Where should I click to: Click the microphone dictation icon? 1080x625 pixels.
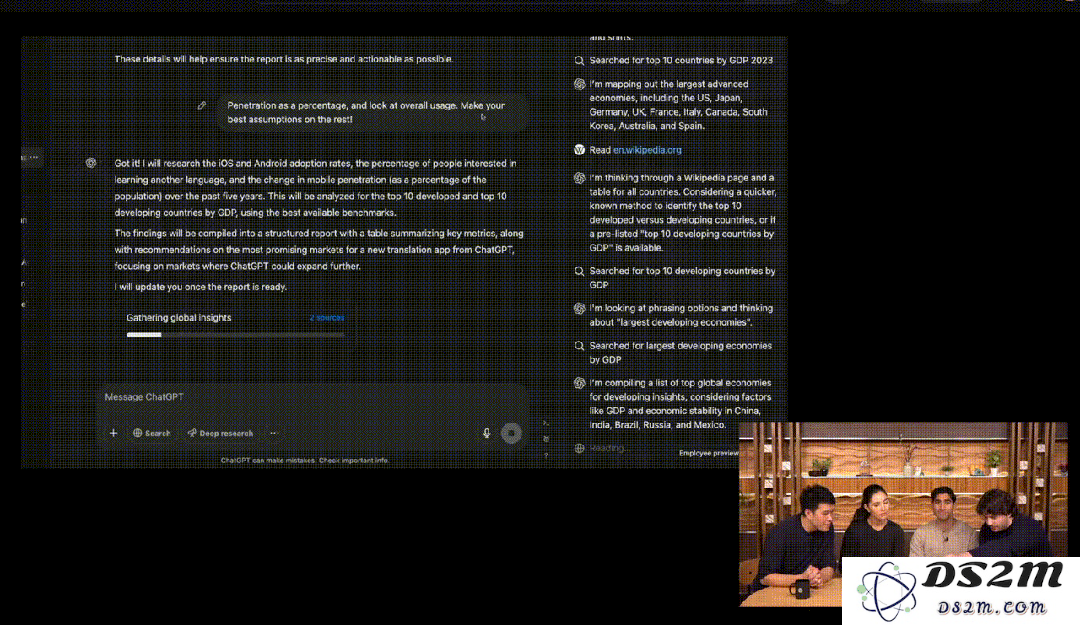point(486,433)
